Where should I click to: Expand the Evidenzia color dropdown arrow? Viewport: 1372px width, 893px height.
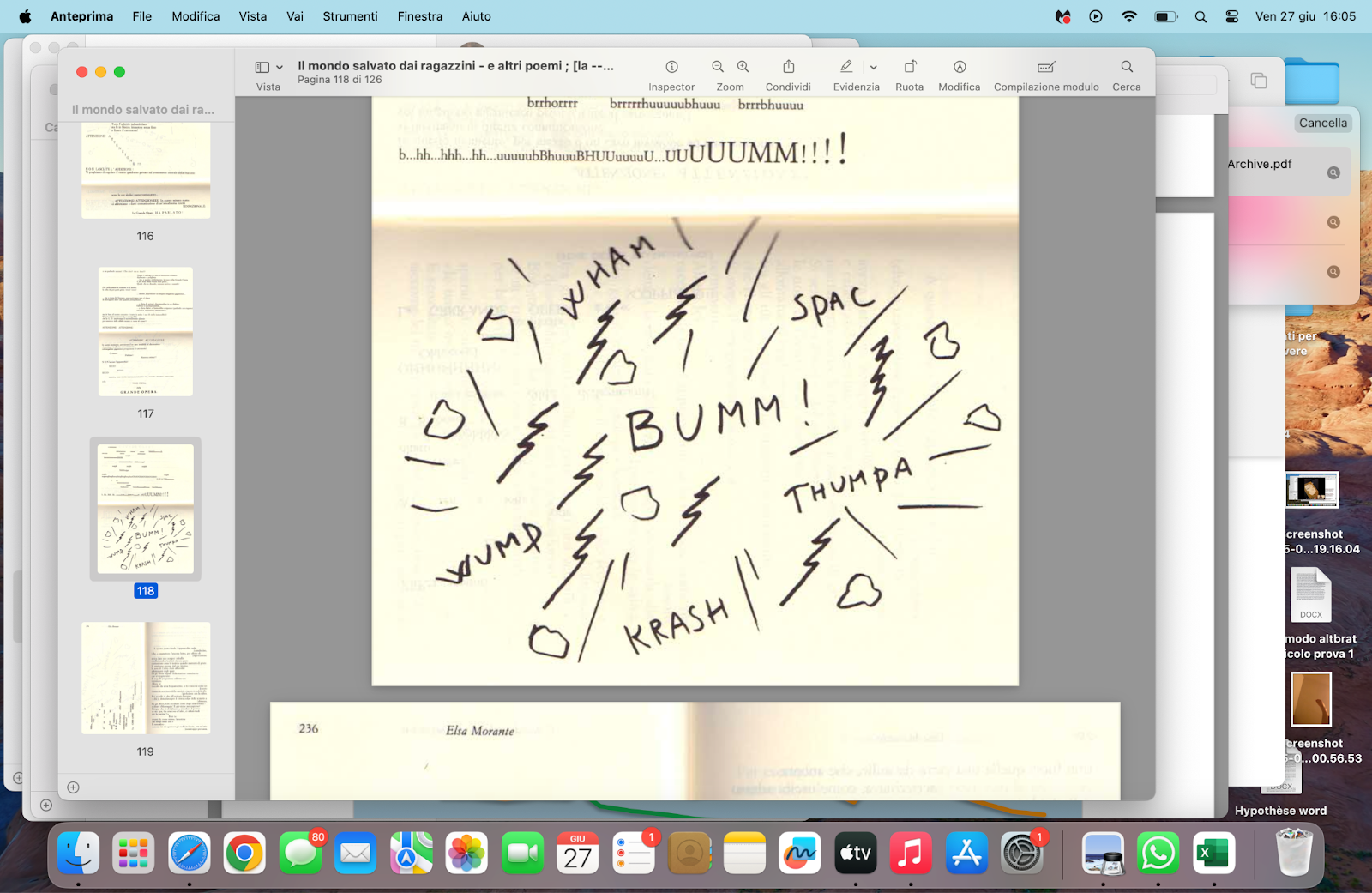click(873, 67)
